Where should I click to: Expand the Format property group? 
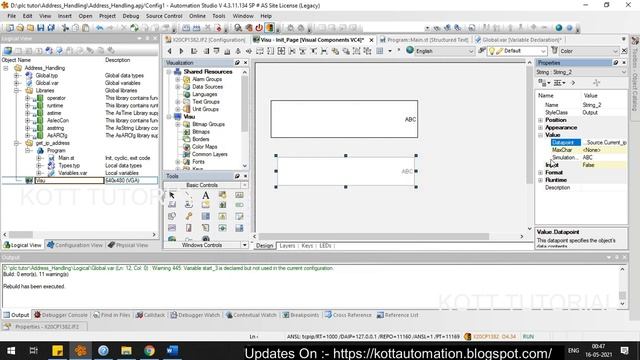(540, 172)
